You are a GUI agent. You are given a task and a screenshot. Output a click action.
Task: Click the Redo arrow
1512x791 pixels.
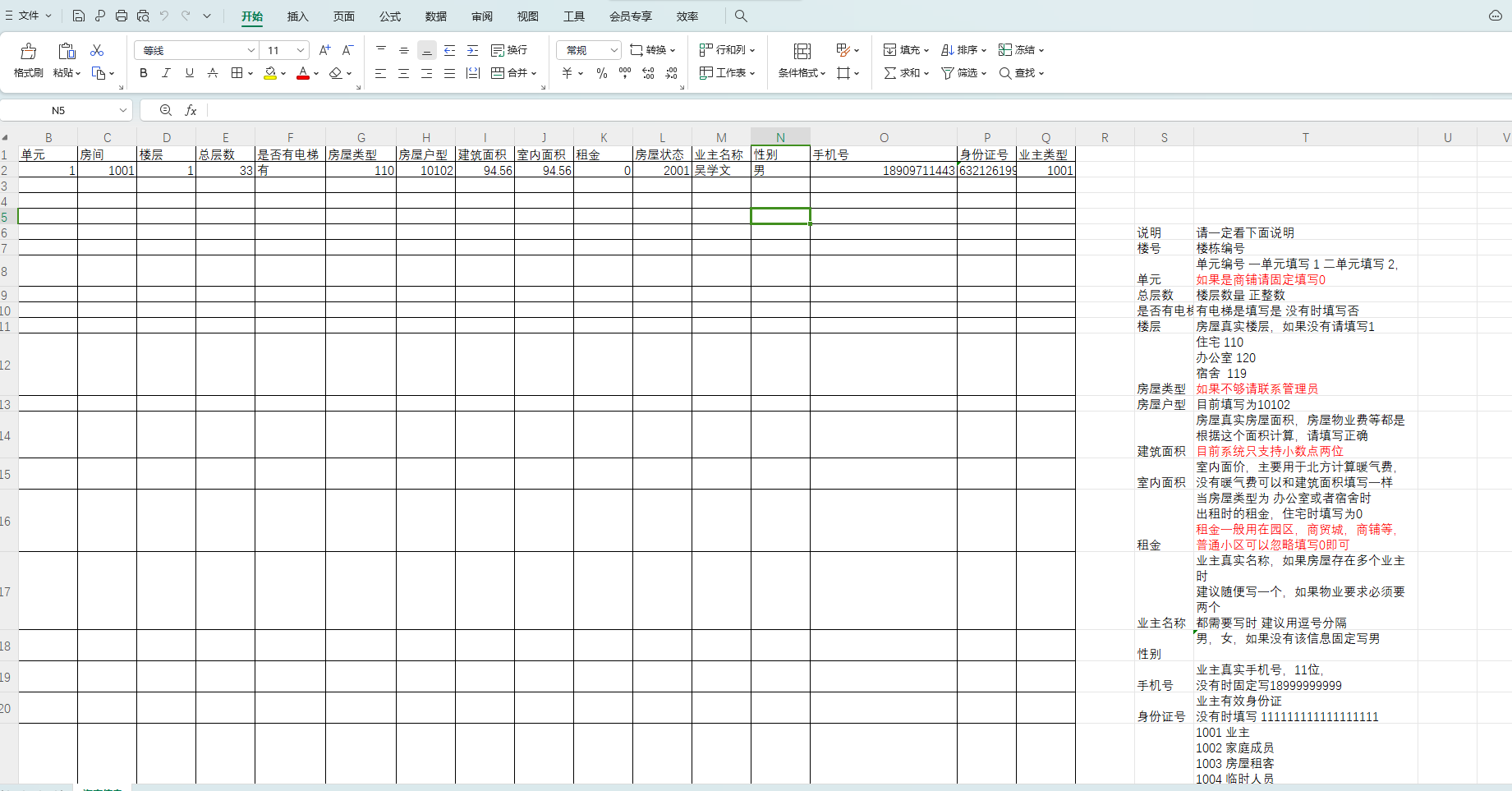coord(186,16)
